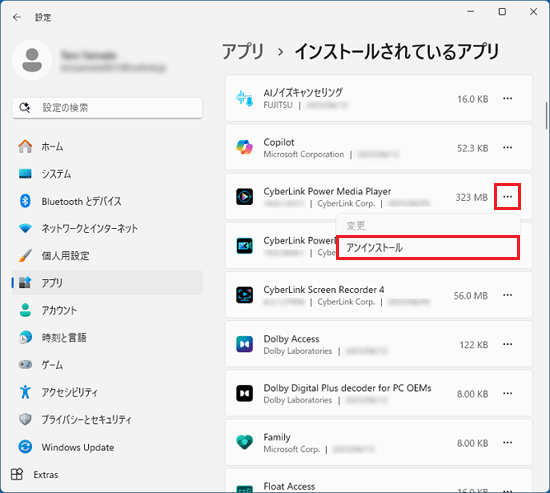Go to アカウント settings
The width and height of the screenshot is (550, 493).
(x=107, y=310)
